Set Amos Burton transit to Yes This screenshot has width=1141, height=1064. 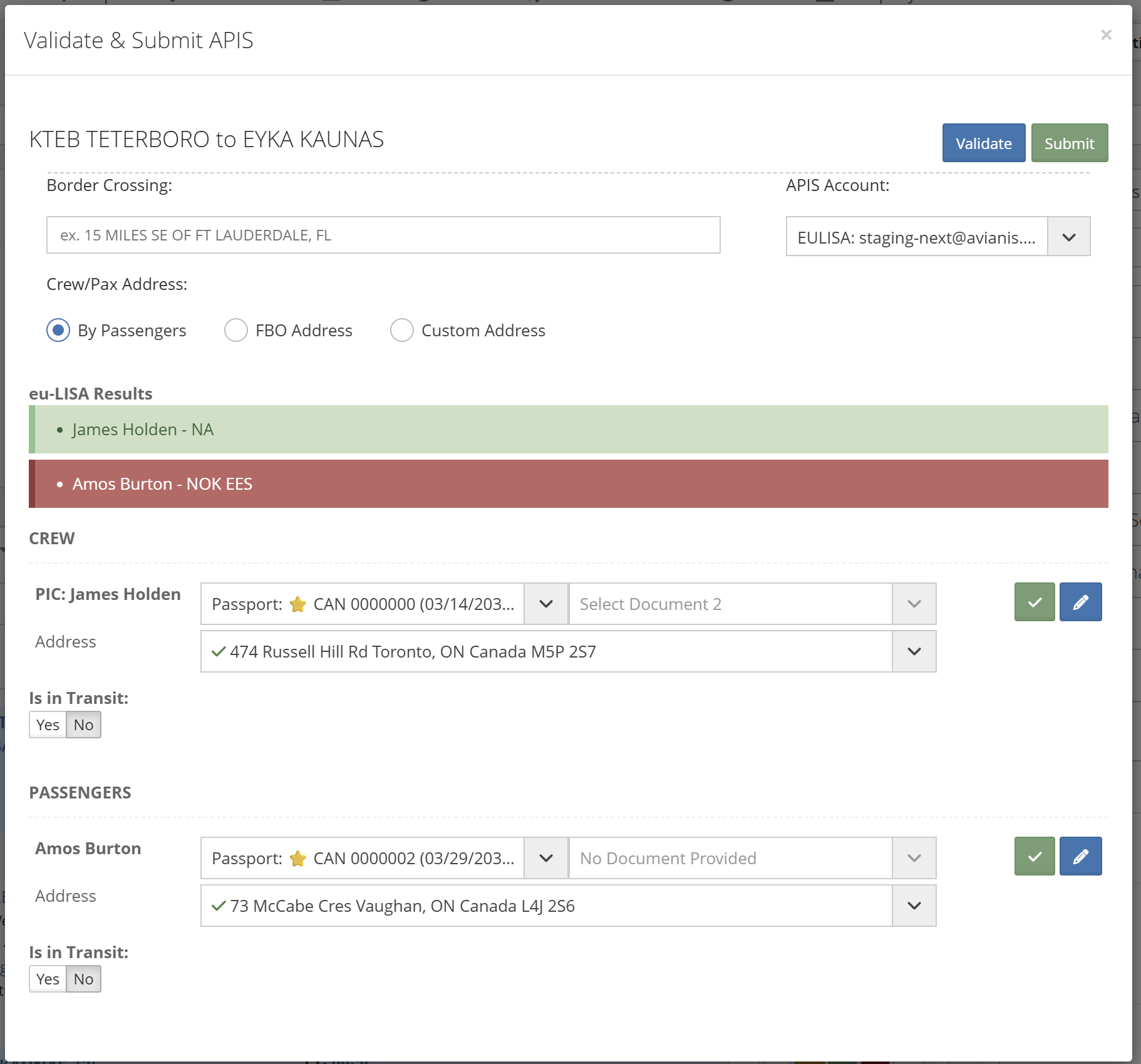click(48, 979)
